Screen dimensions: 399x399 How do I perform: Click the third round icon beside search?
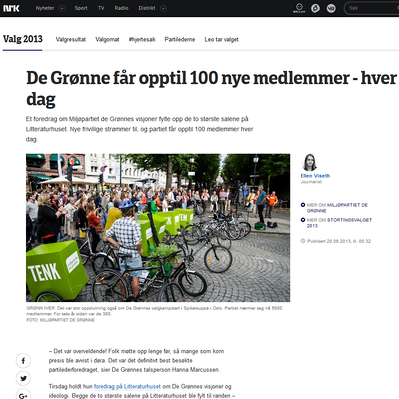(331, 8)
